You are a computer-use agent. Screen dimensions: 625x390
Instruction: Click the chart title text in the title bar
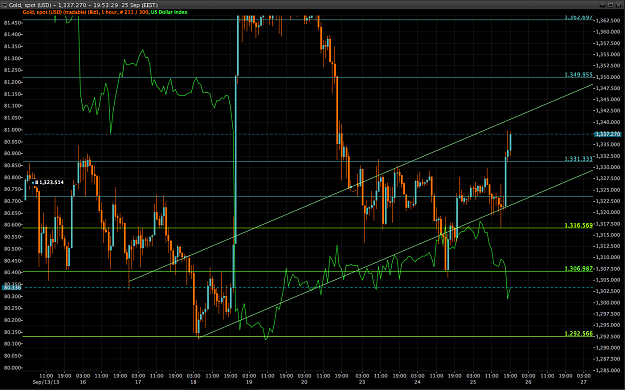(x=83, y=5)
